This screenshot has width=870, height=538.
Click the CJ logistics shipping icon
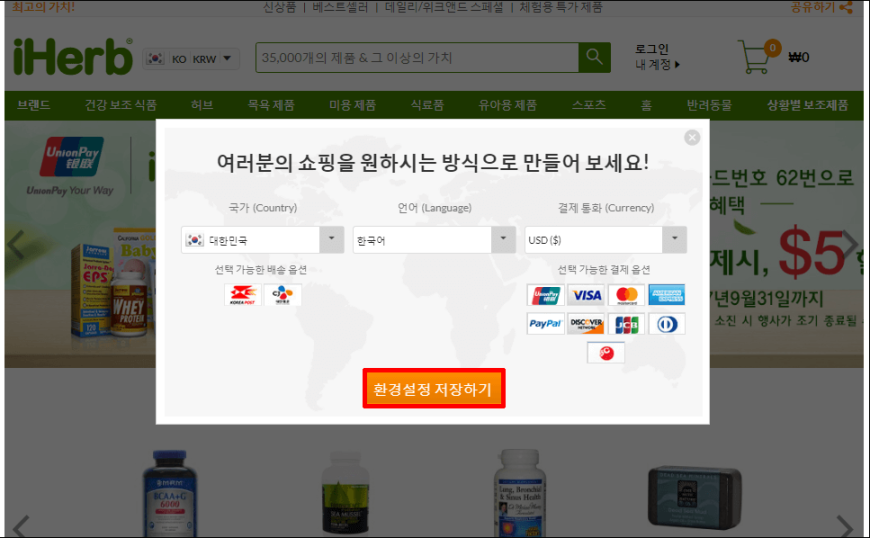tap(282, 295)
